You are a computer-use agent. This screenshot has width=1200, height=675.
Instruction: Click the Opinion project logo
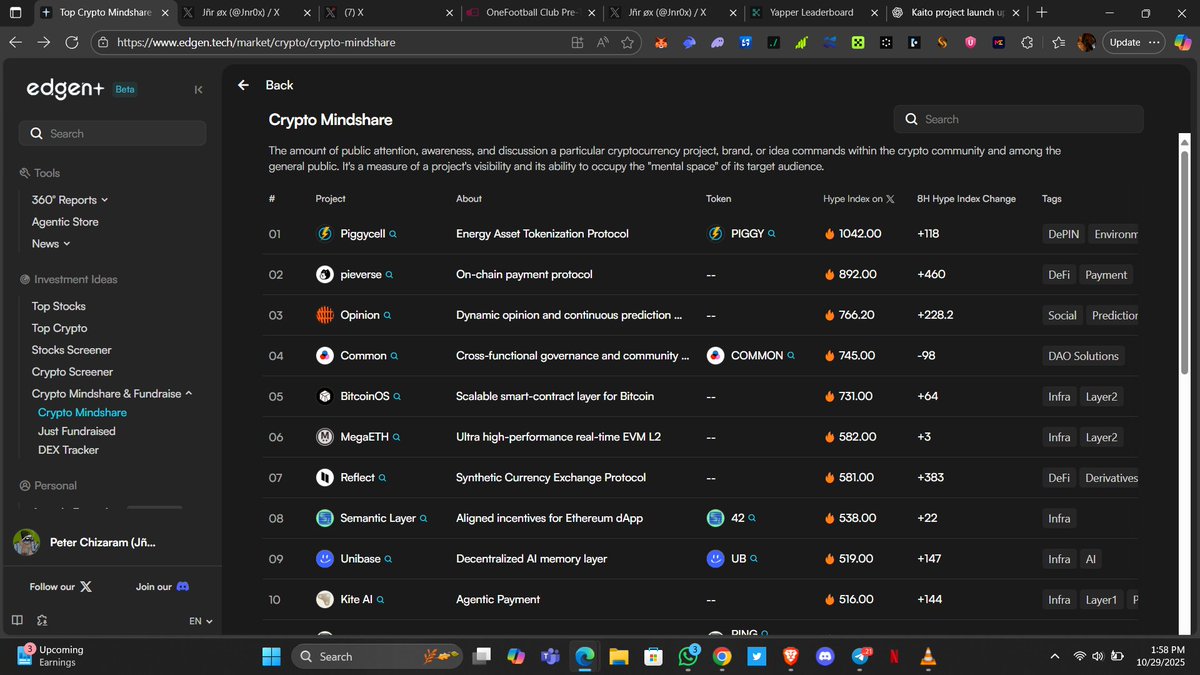(324, 315)
